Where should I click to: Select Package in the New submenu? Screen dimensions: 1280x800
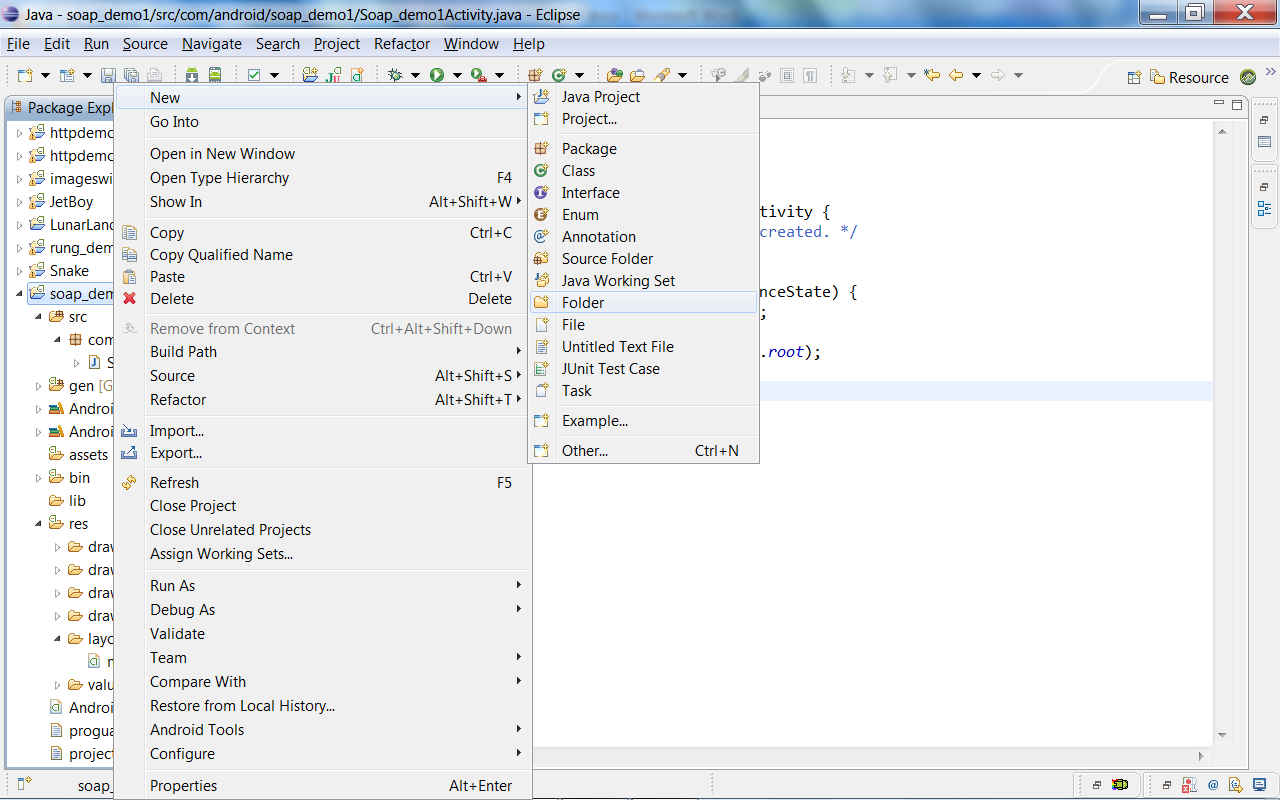point(644,149)
